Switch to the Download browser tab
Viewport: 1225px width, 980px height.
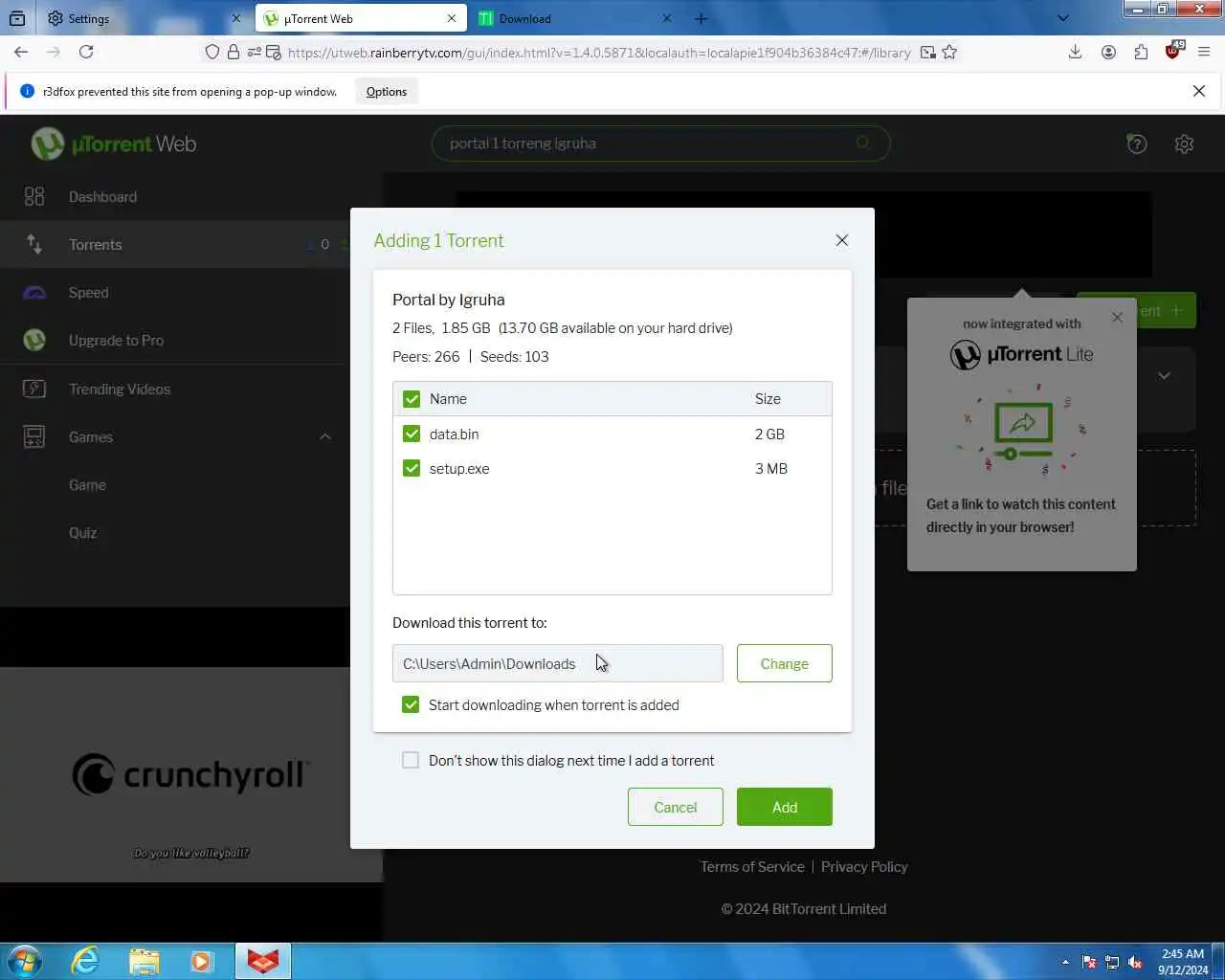click(x=574, y=18)
